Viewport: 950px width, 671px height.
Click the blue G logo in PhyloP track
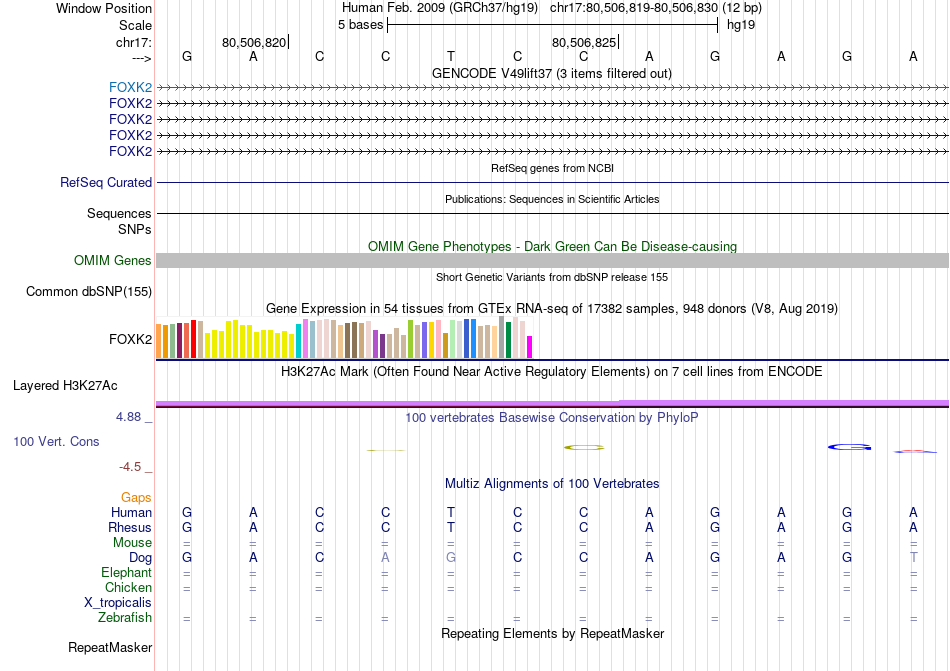(x=849, y=448)
